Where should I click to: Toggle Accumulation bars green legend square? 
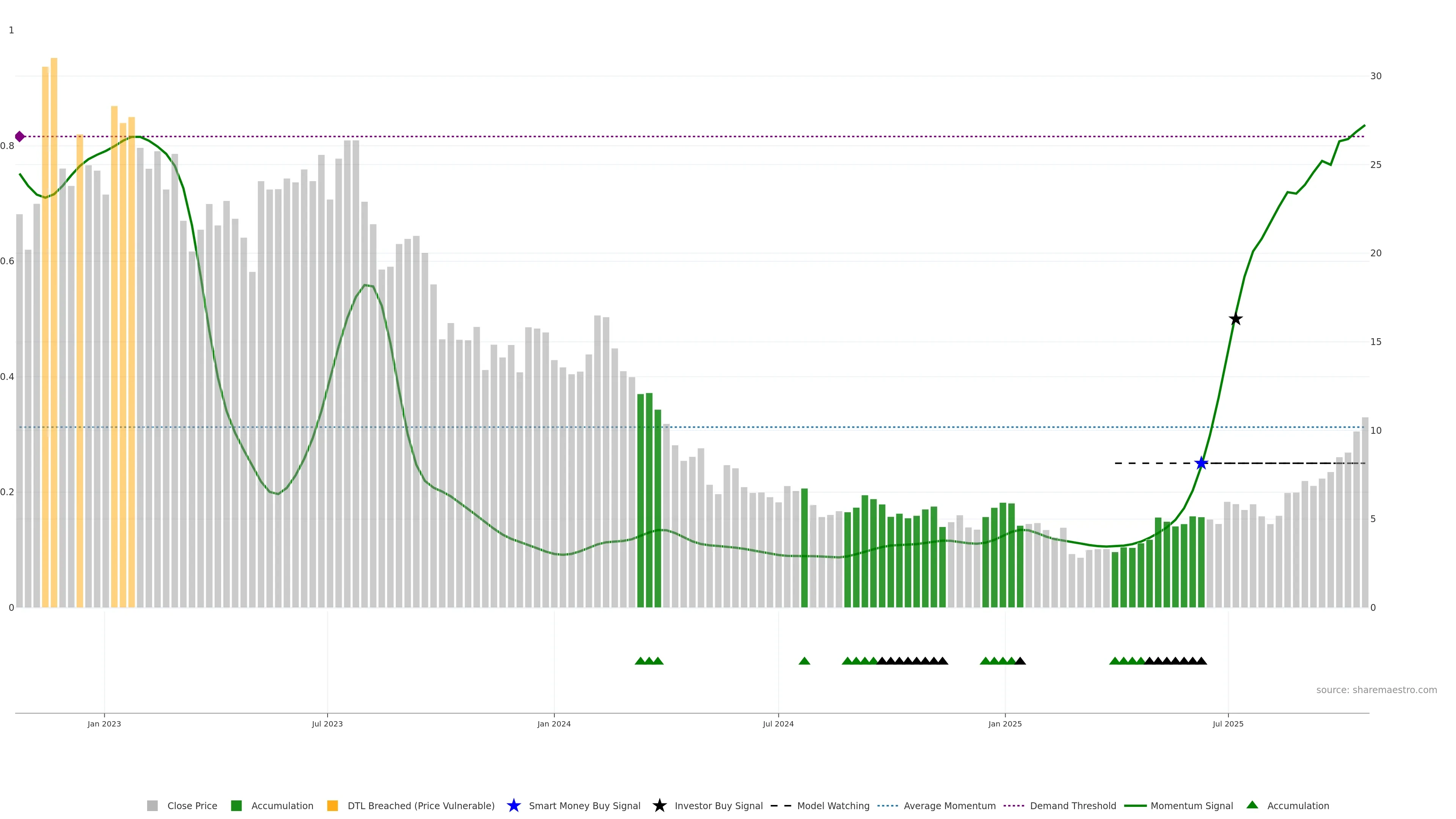tap(236, 805)
